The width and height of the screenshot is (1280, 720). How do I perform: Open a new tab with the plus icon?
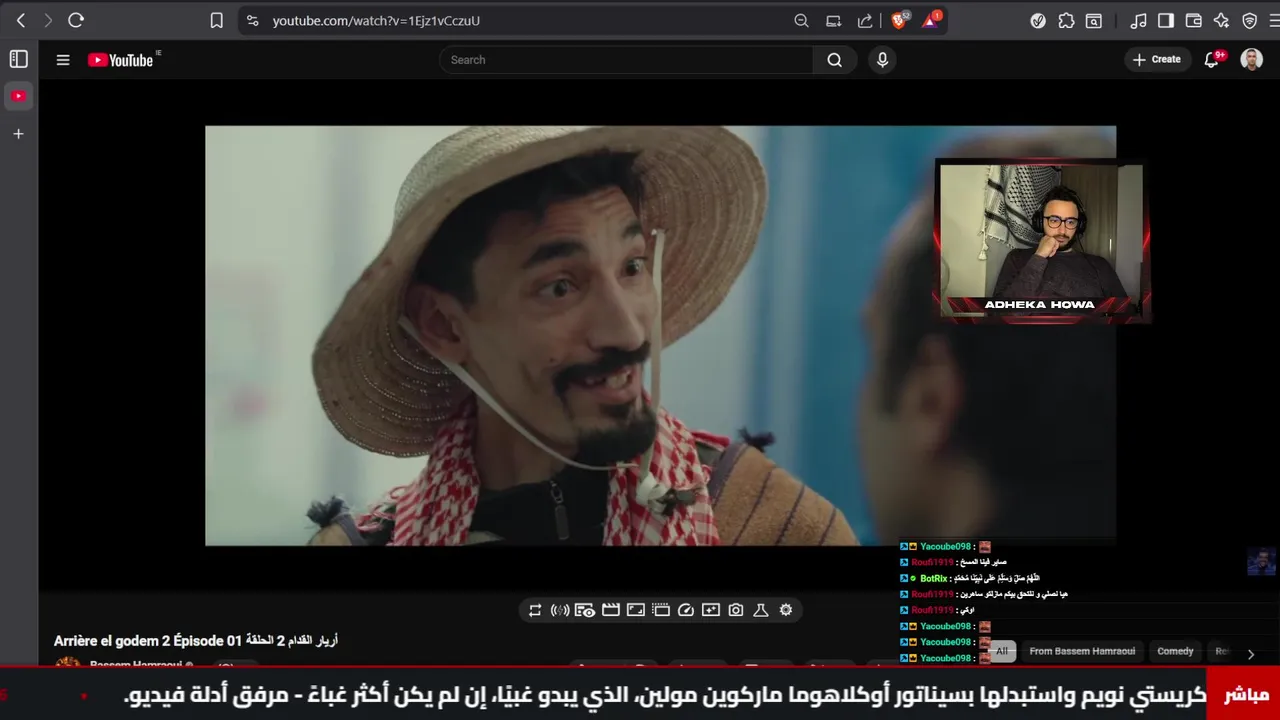18,133
